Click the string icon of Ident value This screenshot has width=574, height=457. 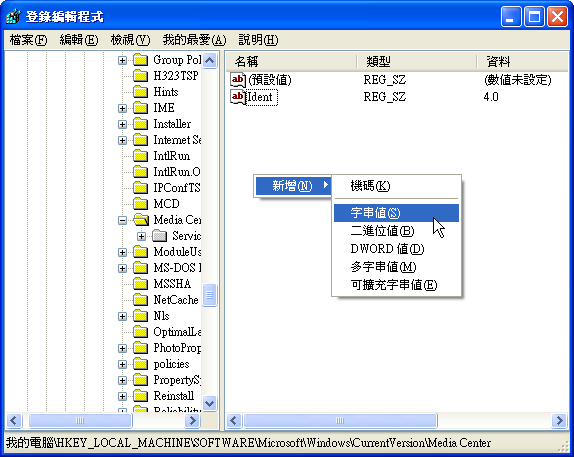pos(238,97)
